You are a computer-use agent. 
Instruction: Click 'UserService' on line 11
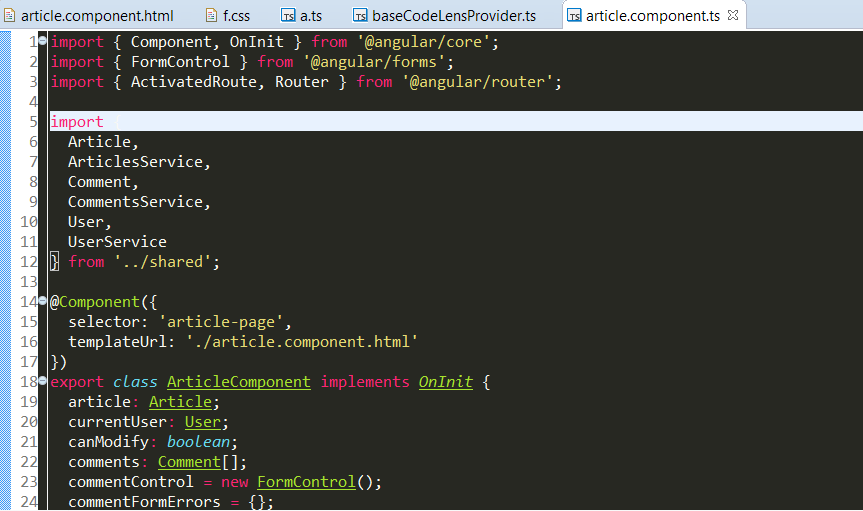(117, 242)
